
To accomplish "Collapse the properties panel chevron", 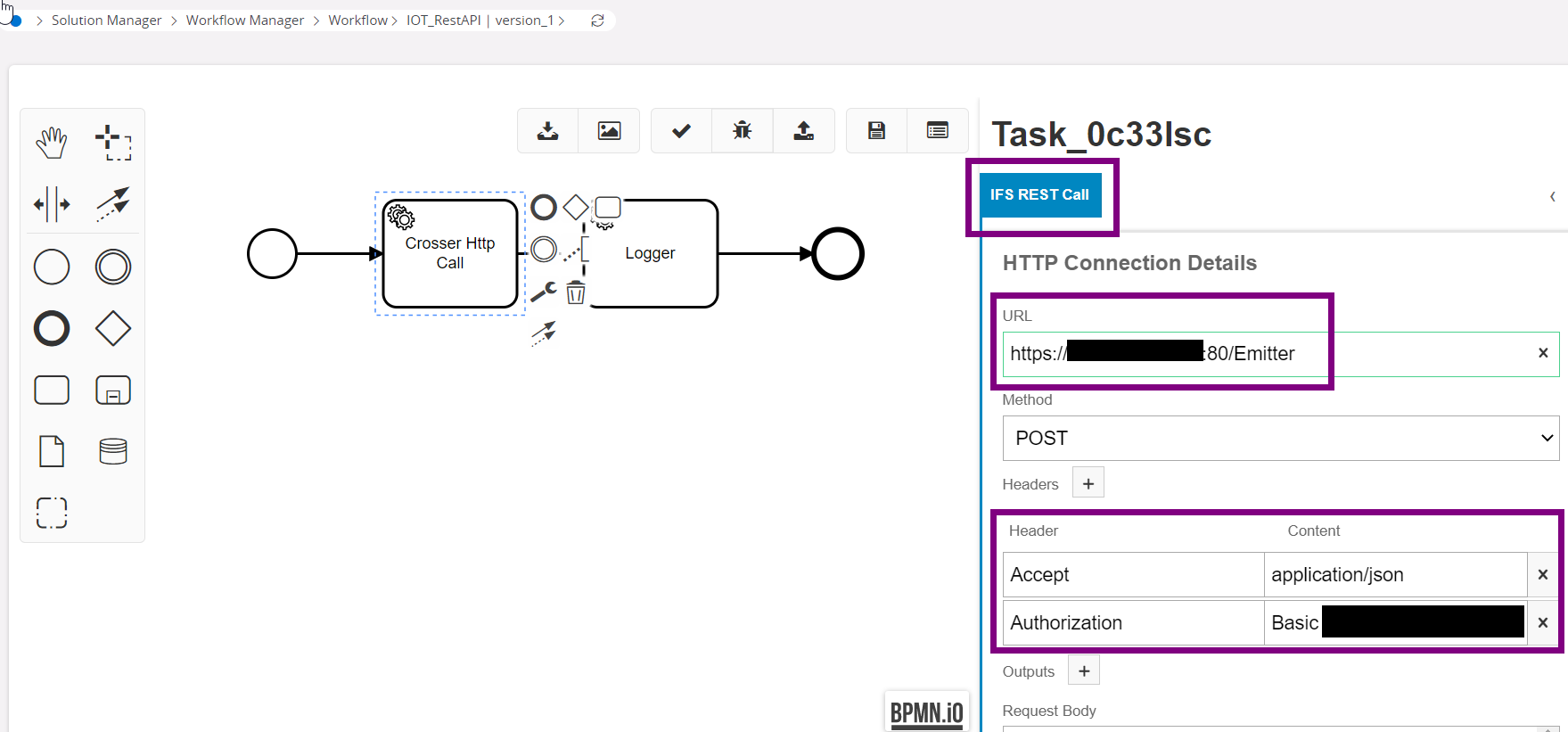I will (1553, 196).
